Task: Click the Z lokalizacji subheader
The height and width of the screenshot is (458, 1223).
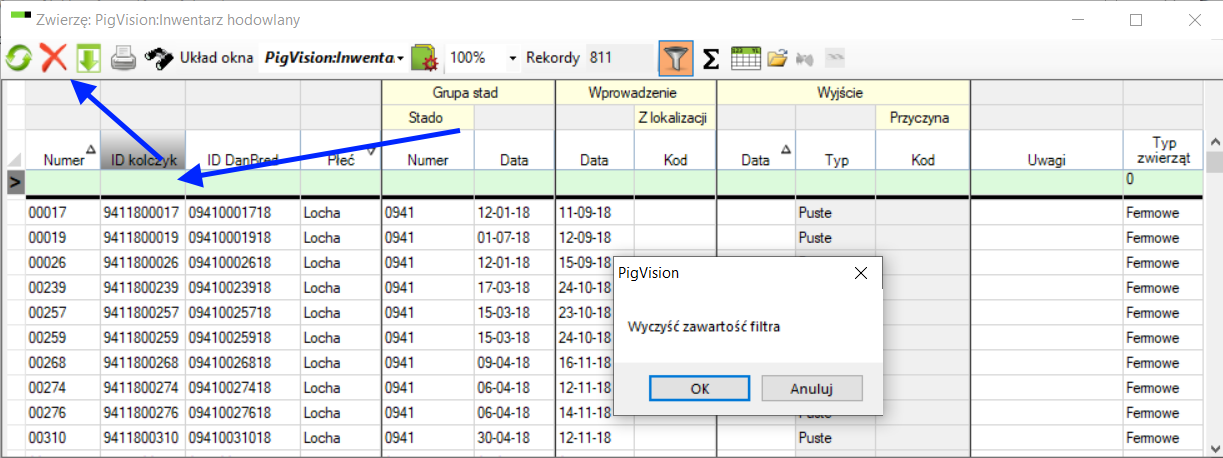Action: pos(674,118)
